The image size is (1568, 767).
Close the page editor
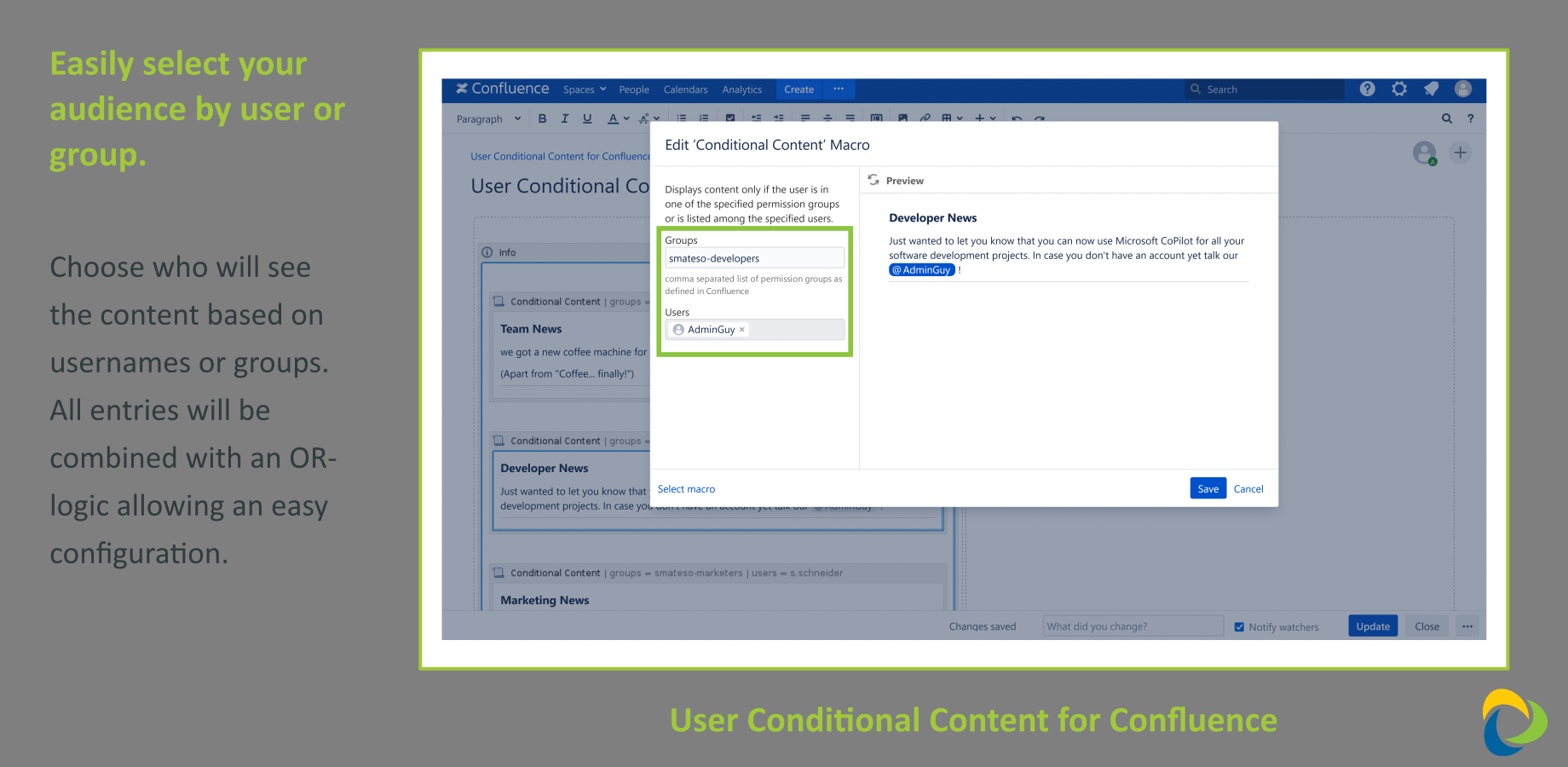pos(1427,626)
